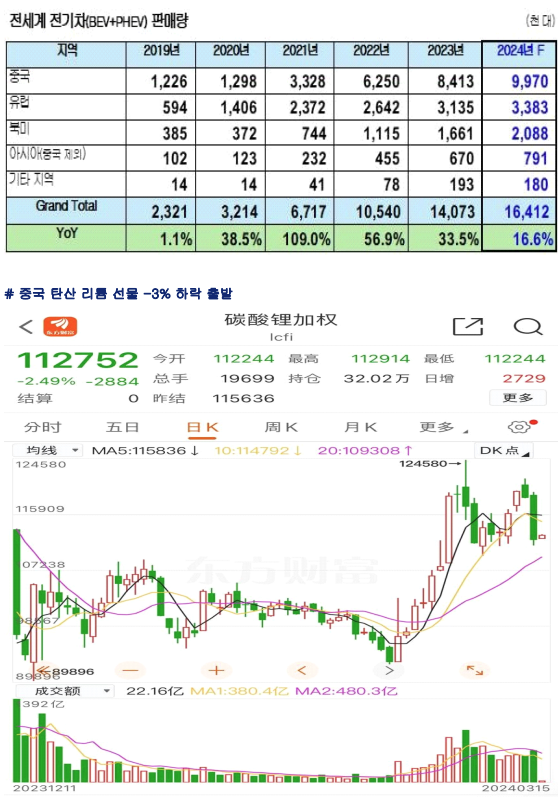Zoom out chart with minus button
Viewport: 558px width, 801px height.
coord(130,670)
